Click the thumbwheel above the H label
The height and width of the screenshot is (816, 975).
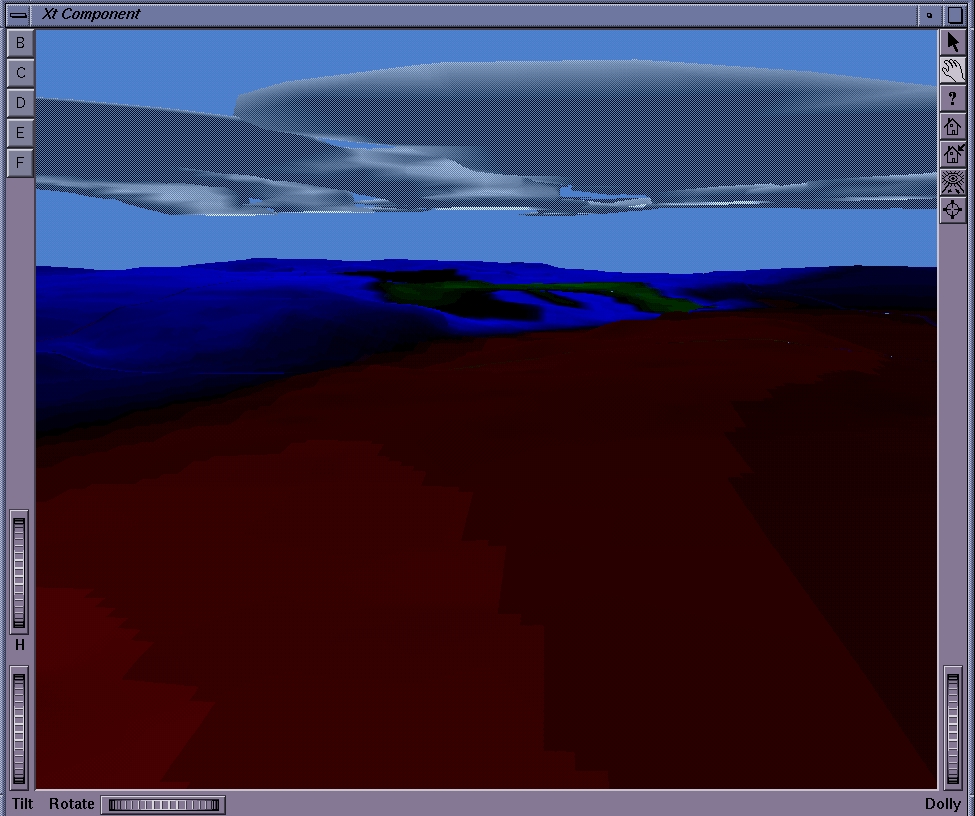[x=19, y=572]
